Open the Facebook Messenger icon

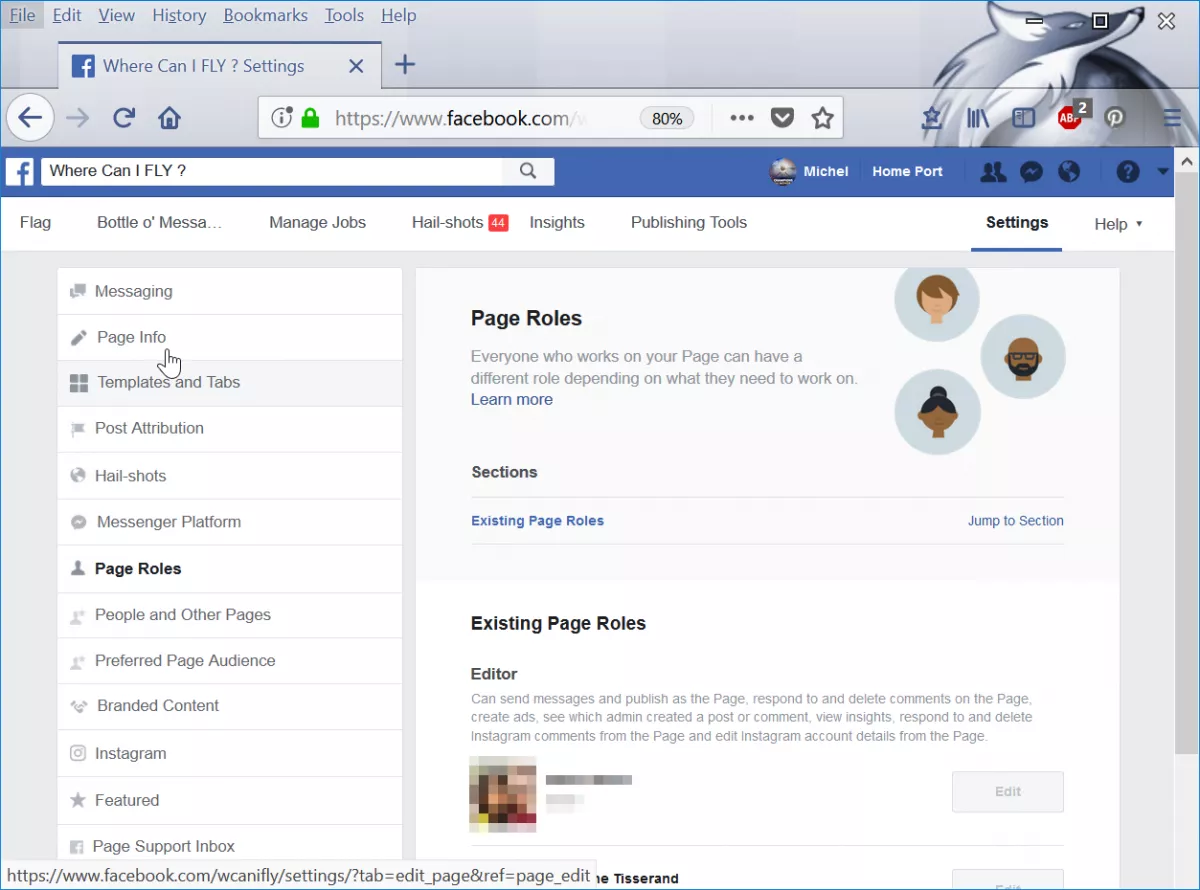pyautogui.click(x=1031, y=172)
